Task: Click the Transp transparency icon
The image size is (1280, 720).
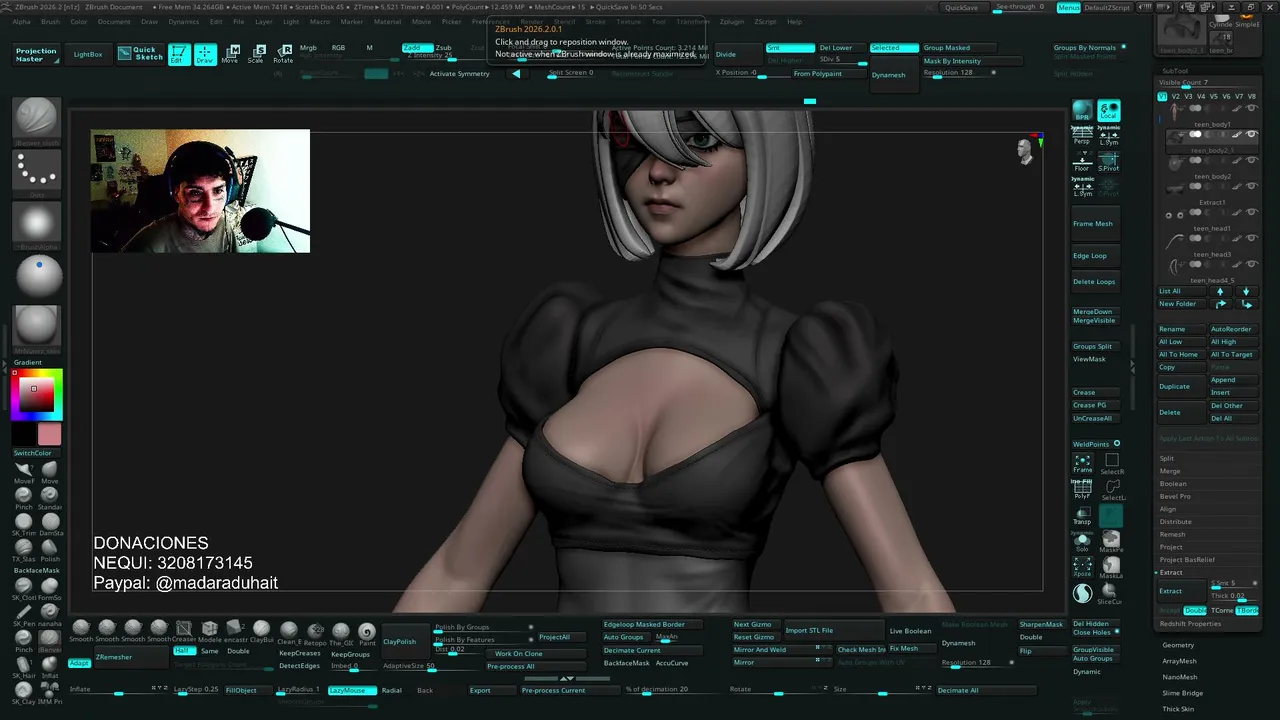Action: click(x=1083, y=515)
